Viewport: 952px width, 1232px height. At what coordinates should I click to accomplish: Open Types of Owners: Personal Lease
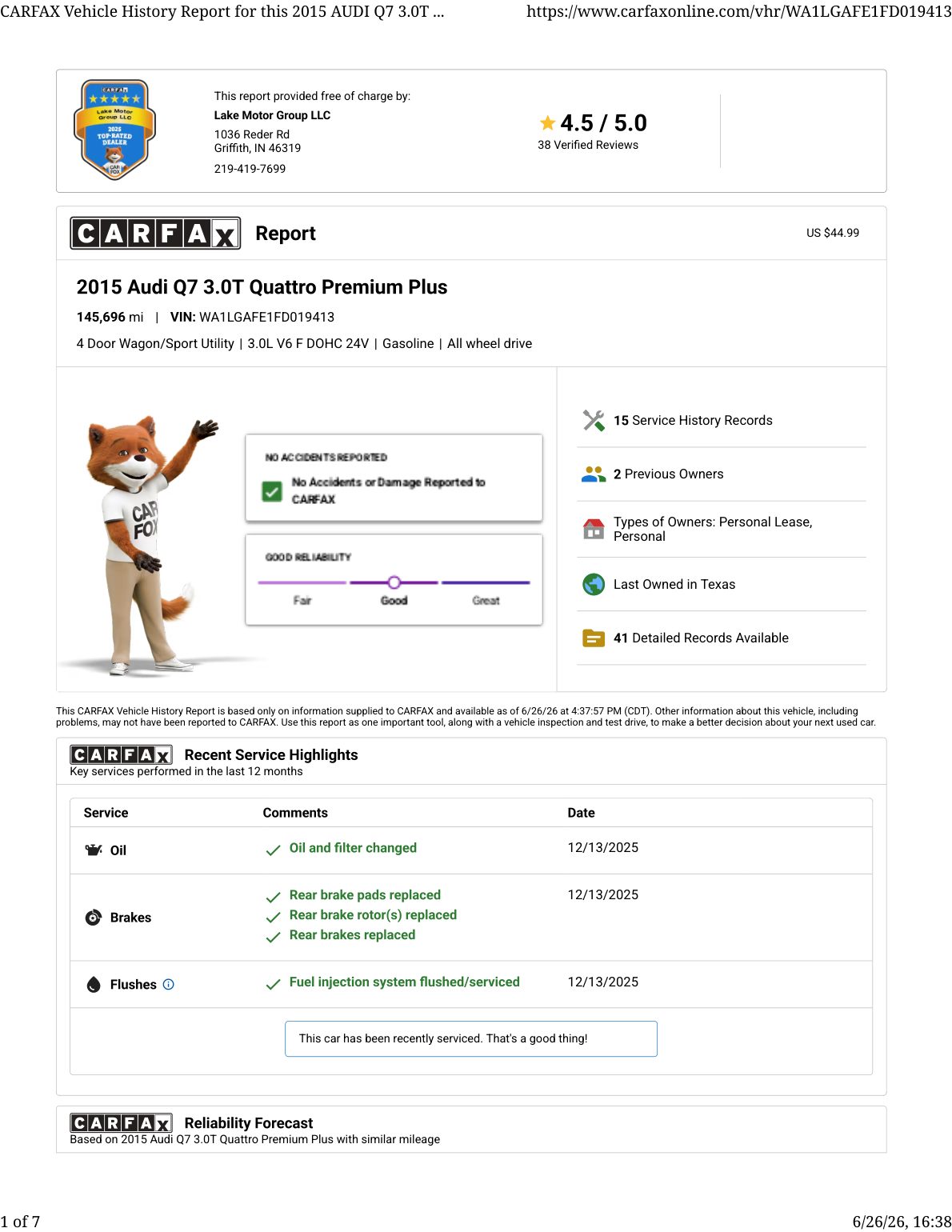coord(713,530)
